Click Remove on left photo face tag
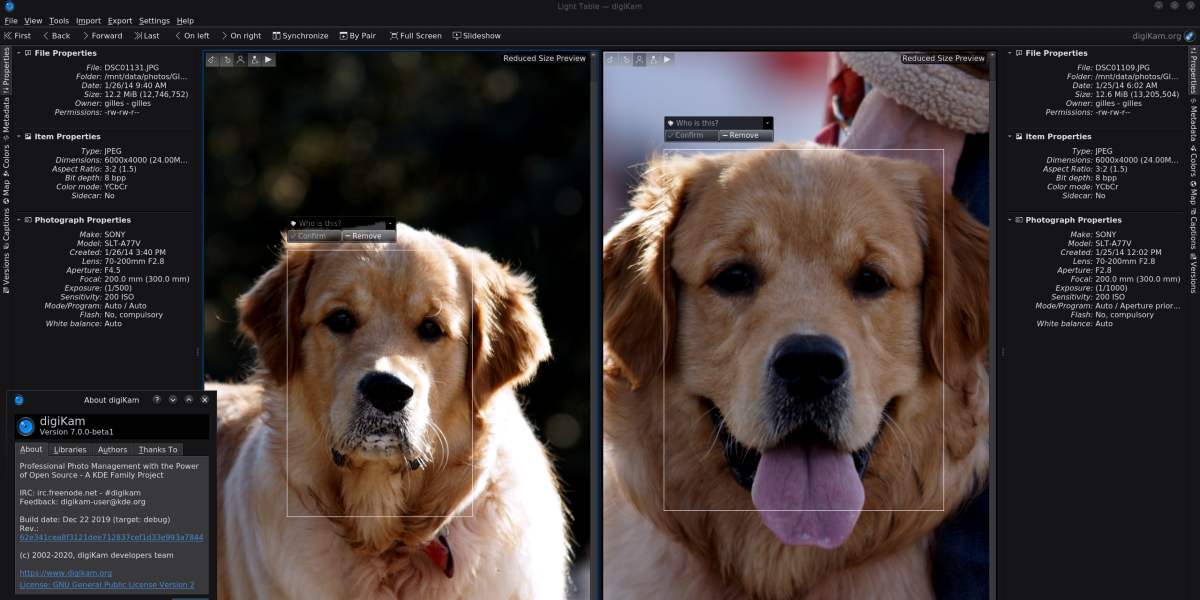1200x600 pixels. tap(368, 236)
